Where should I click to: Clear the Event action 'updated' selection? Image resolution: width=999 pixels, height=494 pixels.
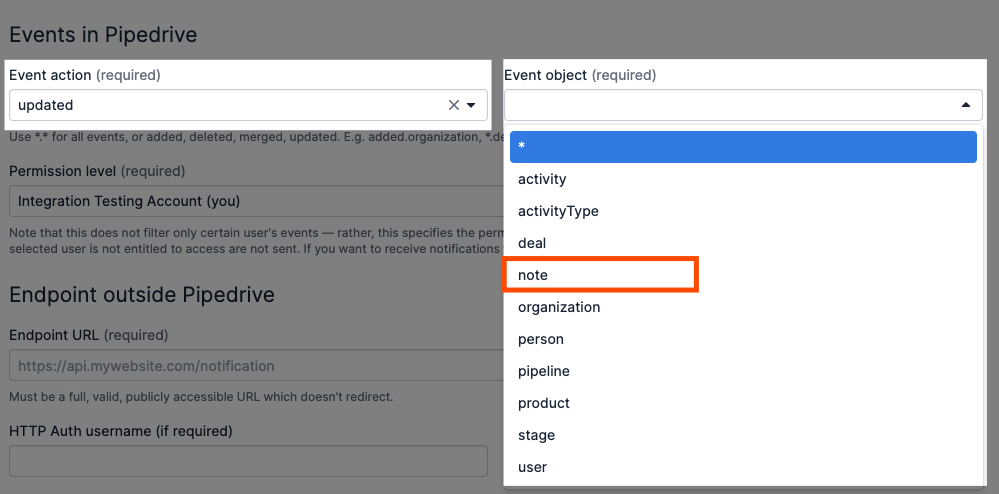click(454, 105)
